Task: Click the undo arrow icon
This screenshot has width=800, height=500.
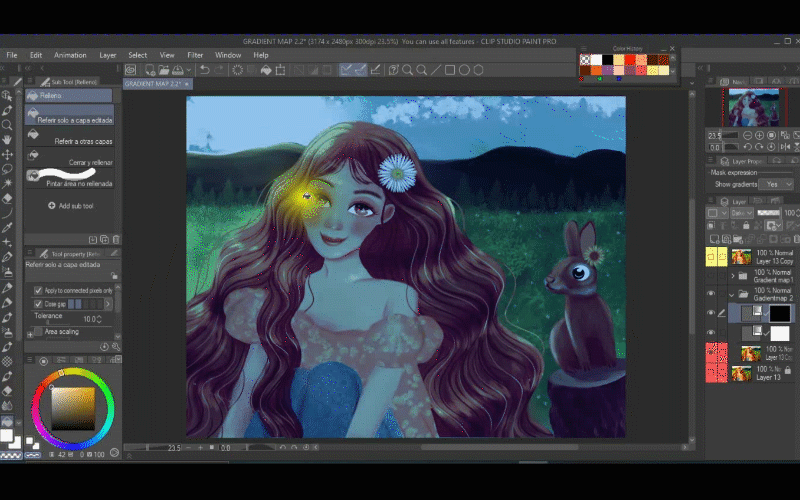Action: pos(204,70)
